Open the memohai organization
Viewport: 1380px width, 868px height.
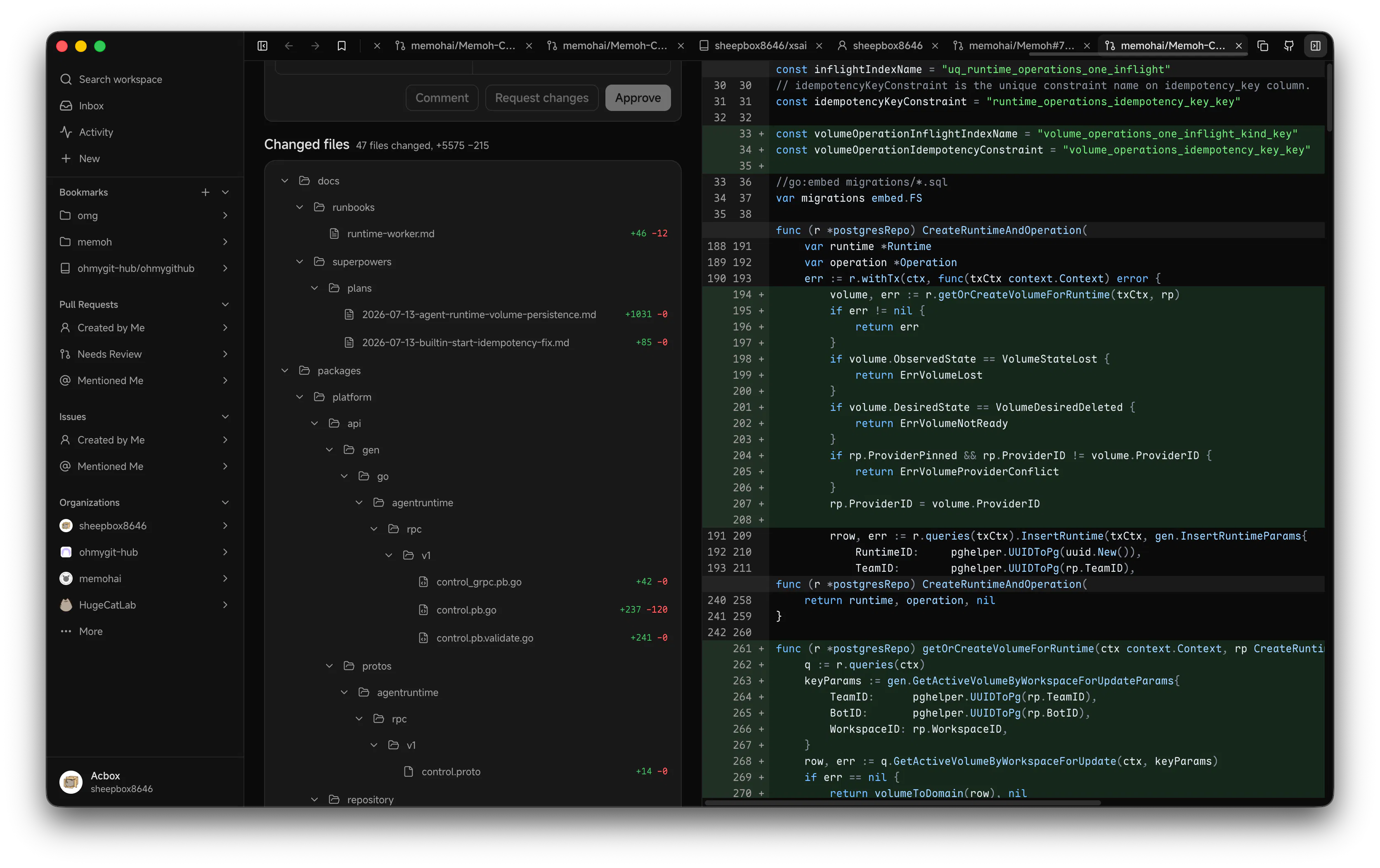pos(144,579)
